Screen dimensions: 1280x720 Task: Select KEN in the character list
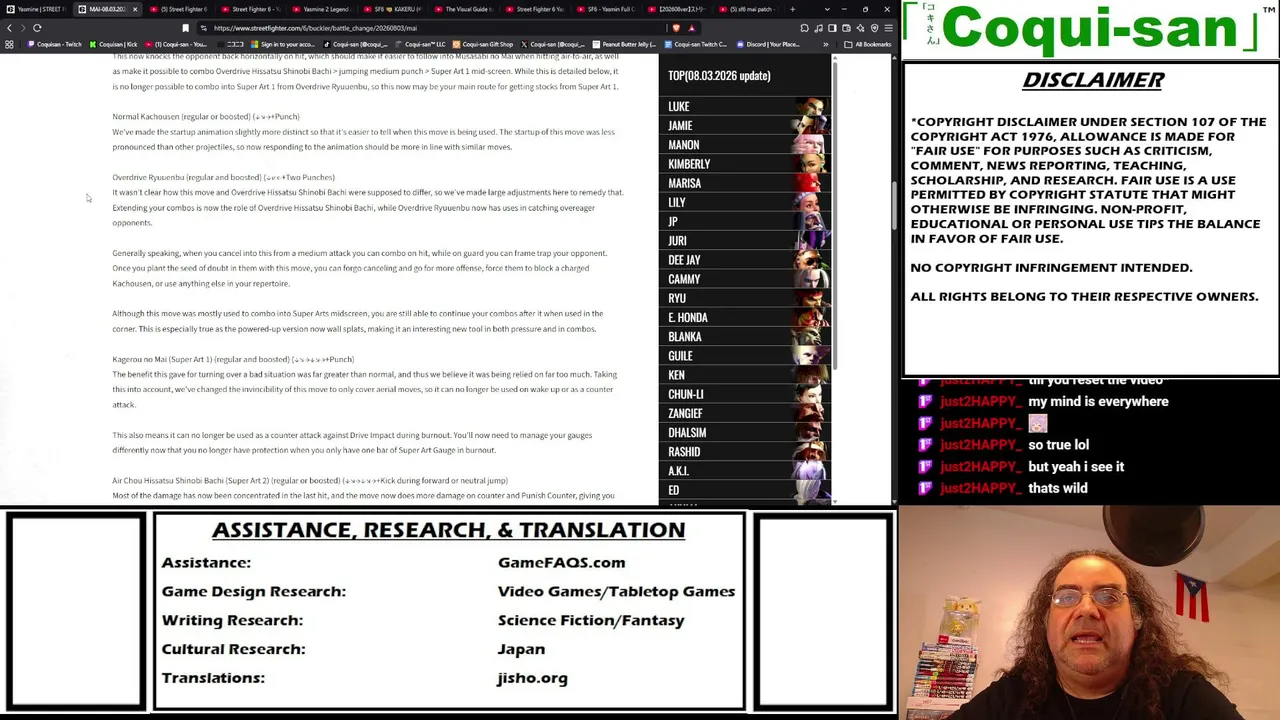746,375
